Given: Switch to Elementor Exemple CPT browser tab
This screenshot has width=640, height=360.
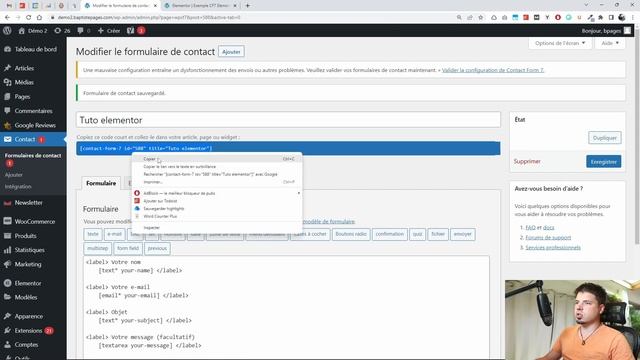Looking at the screenshot, I should pos(199,6).
